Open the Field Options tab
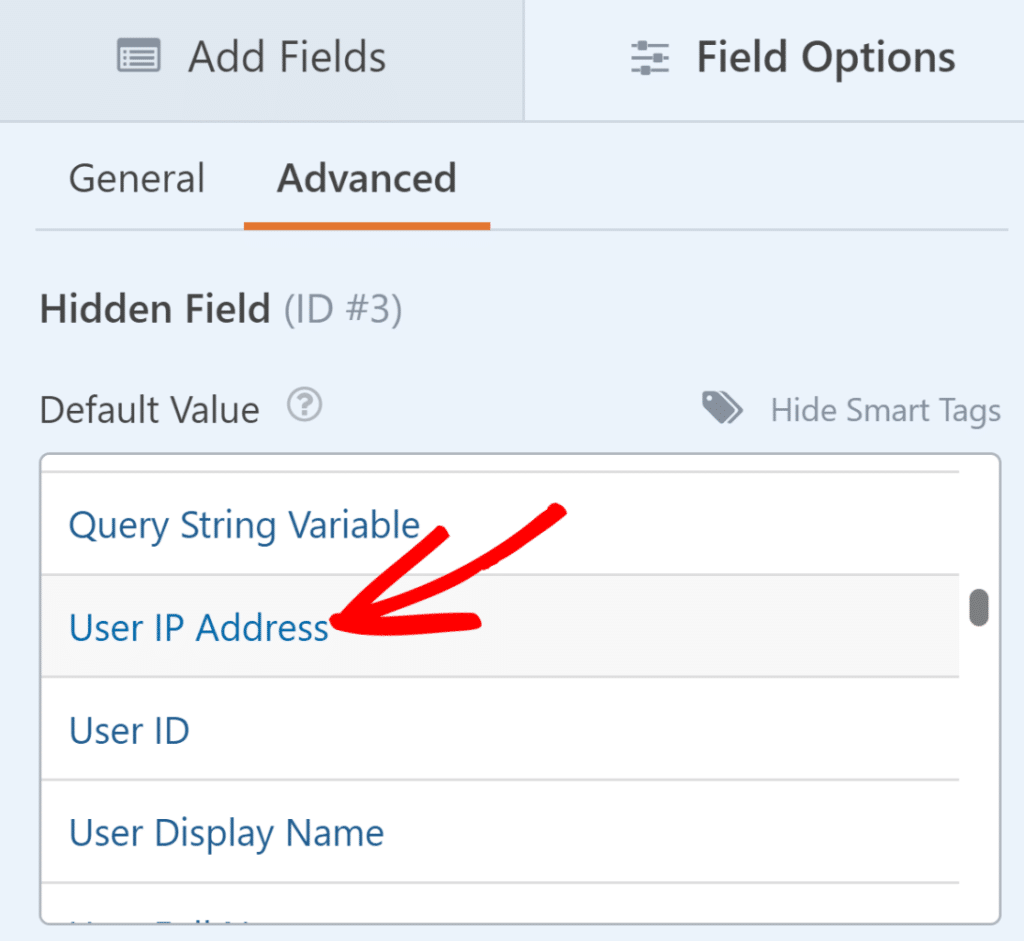Screen dimensions: 1024x941 [x=790, y=57]
